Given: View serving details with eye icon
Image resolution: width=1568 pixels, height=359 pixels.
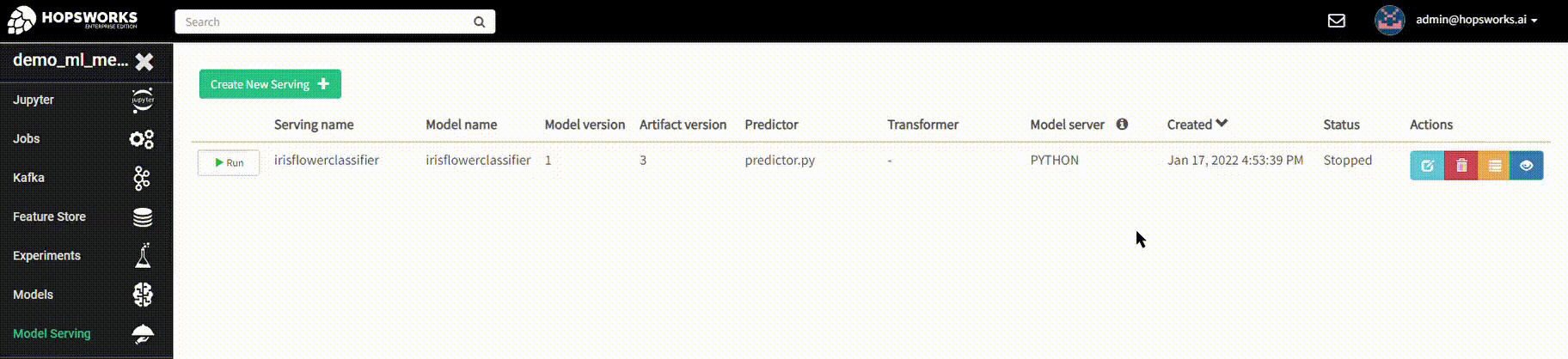Looking at the screenshot, I should 1527,166.
